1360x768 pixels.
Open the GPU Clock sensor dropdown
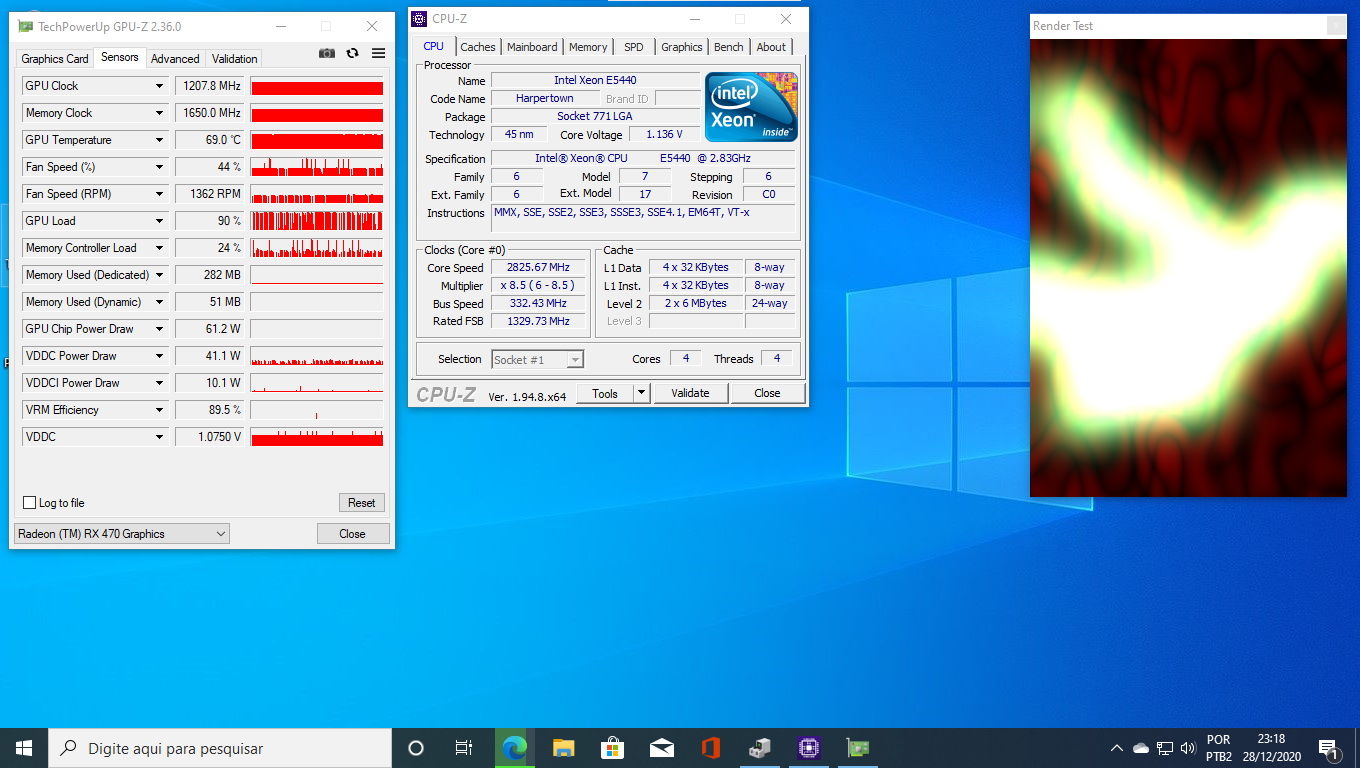click(x=159, y=86)
